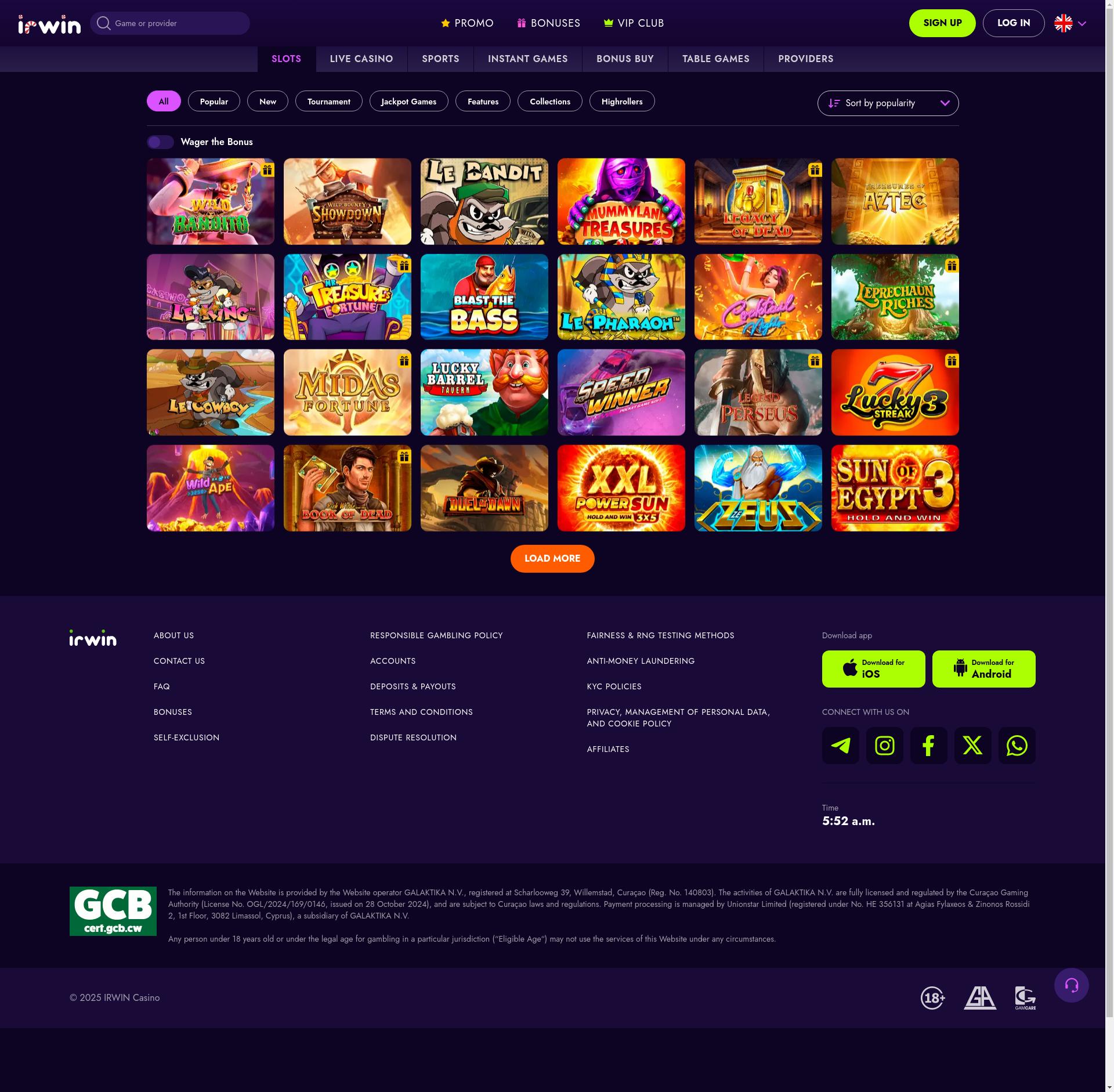The height and width of the screenshot is (1092, 1114).
Task: Click the GamCare logo in footer
Action: tap(1025, 998)
